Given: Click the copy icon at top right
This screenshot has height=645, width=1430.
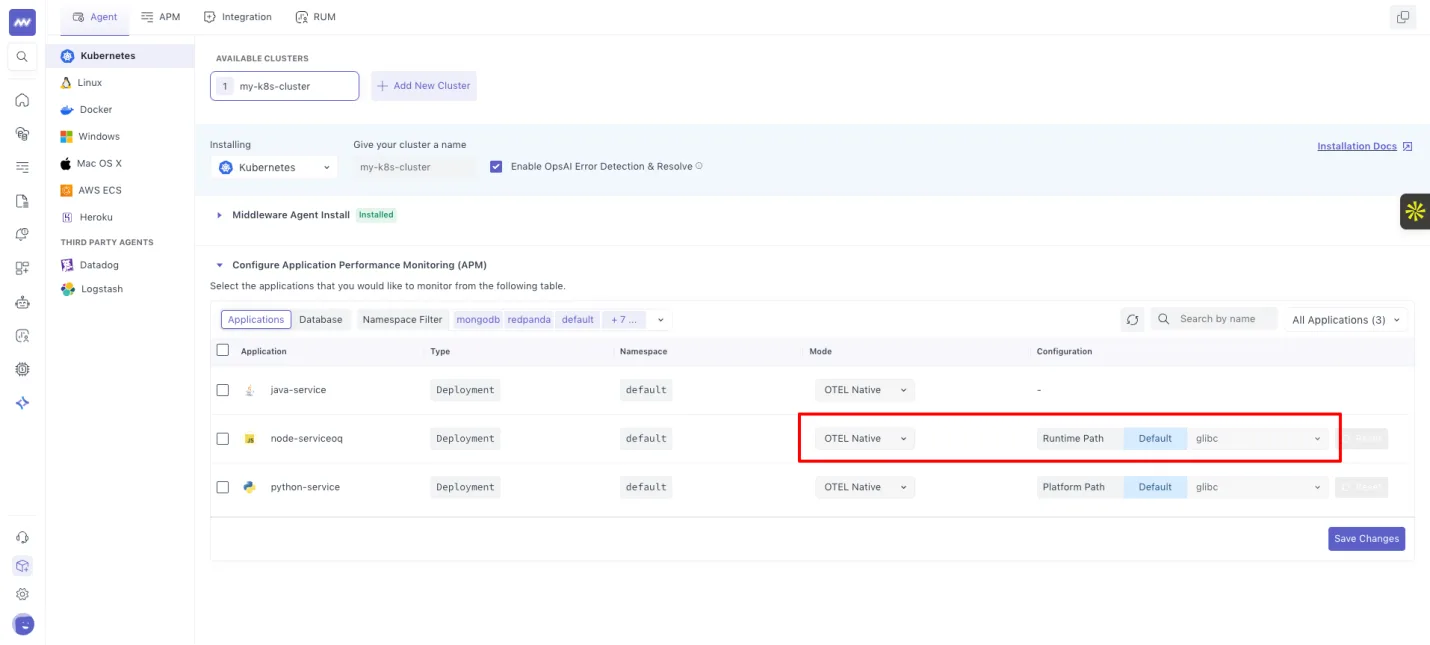Looking at the screenshot, I should point(1403,17).
